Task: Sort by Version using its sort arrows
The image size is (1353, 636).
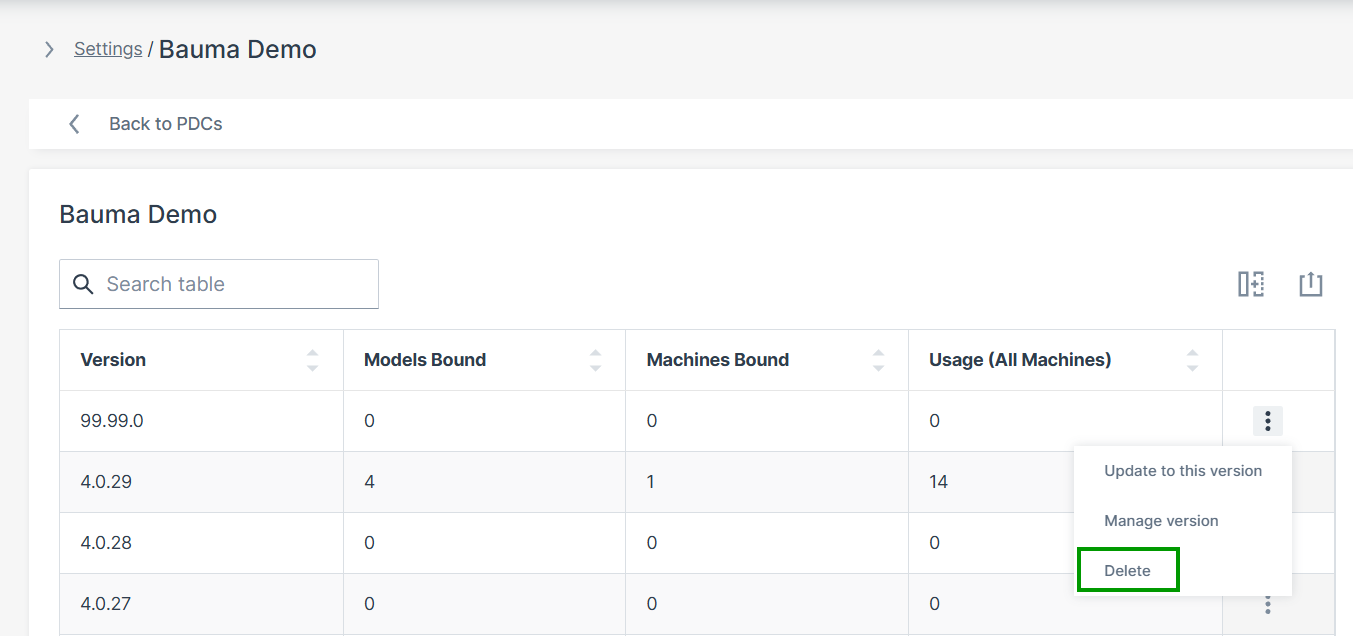Action: tap(312, 360)
